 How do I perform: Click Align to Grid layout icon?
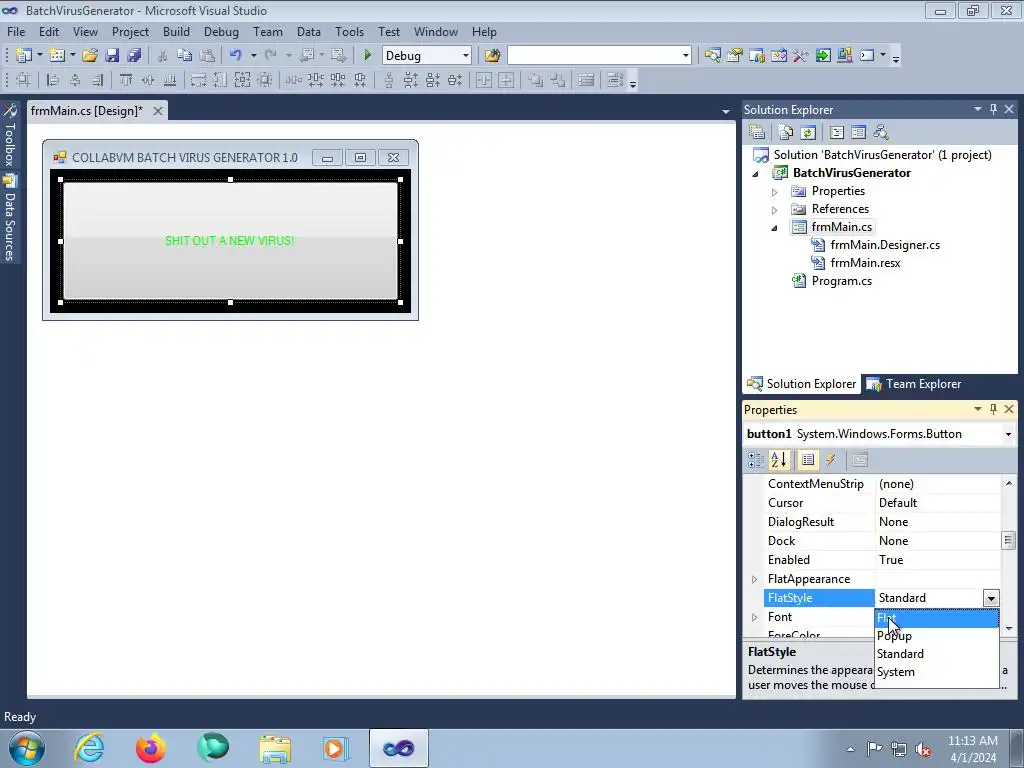24,80
